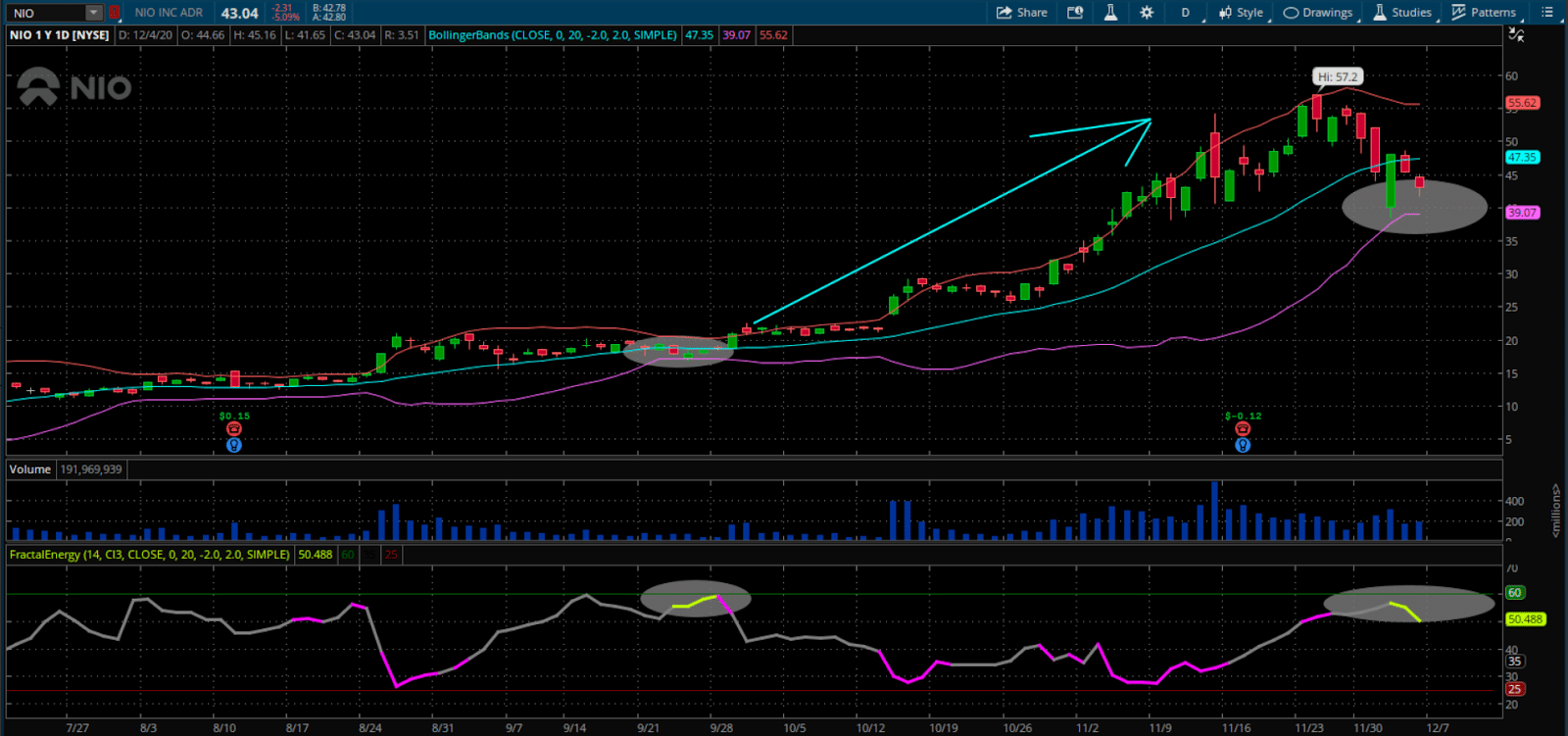The image size is (1568, 736).
Task: Click the beaker icon beside Studies
Action: 1380,13
